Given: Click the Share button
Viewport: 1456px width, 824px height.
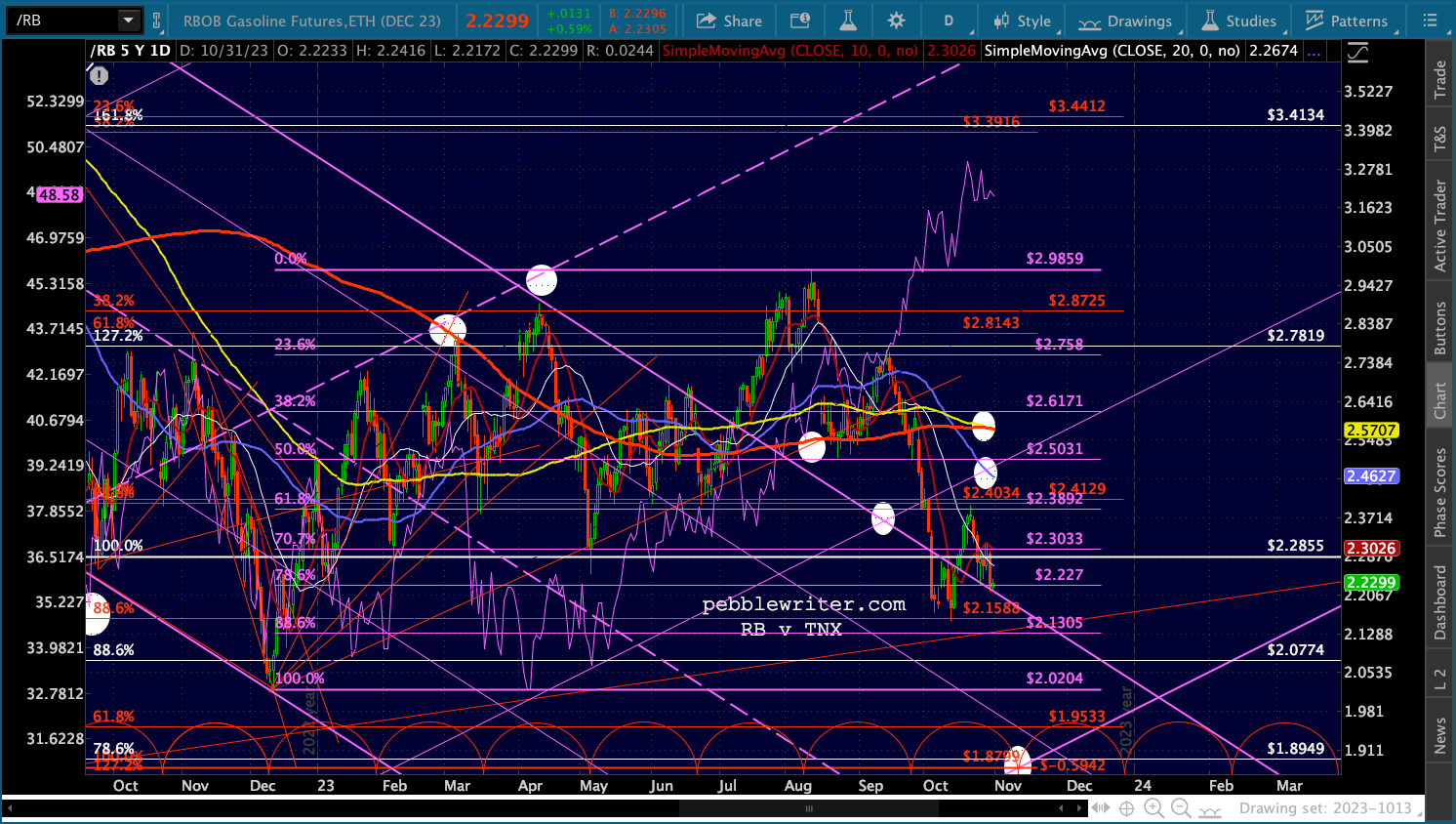Looking at the screenshot, I should (729, 21).
